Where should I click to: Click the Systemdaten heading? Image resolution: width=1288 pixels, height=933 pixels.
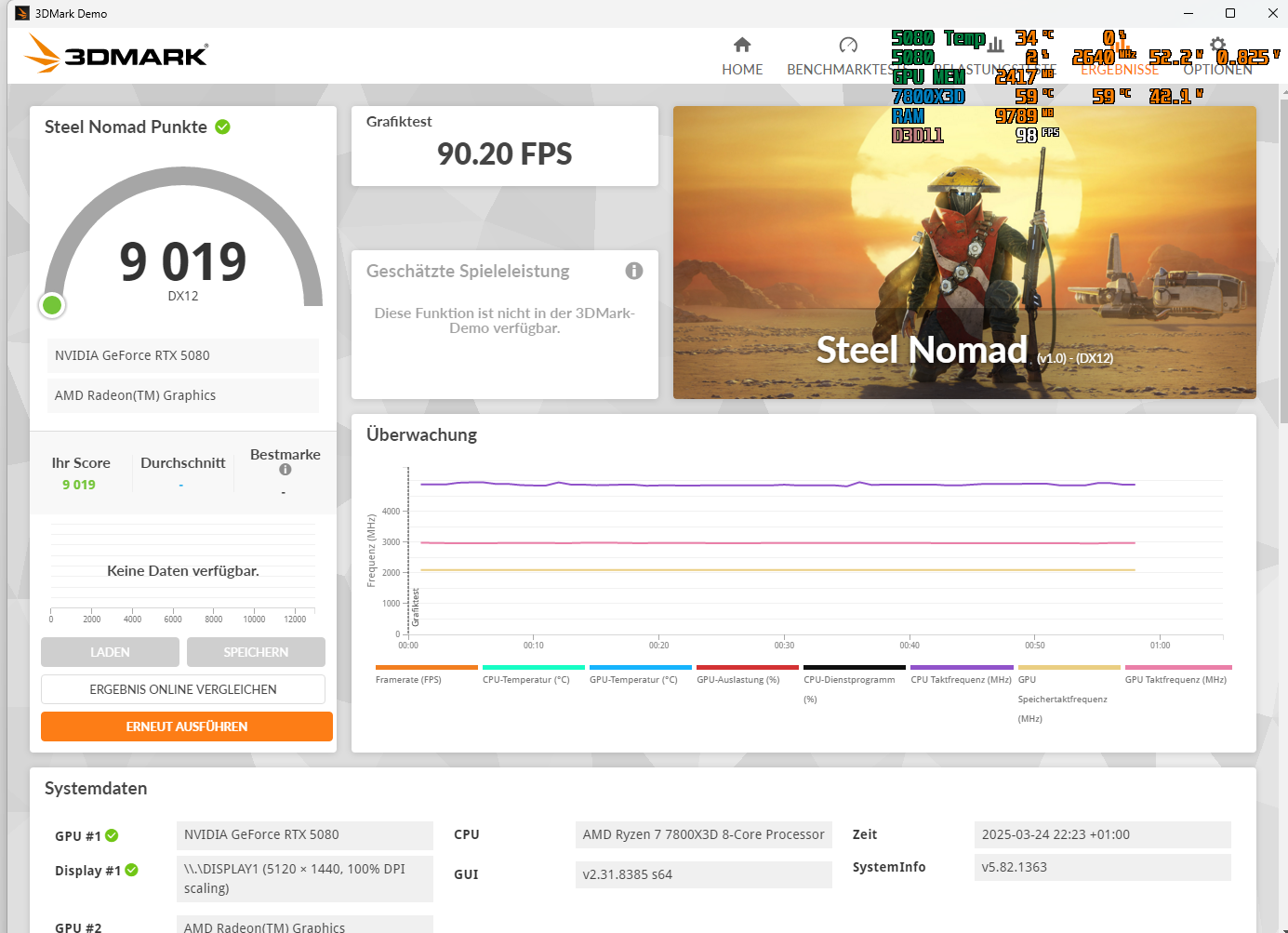[x=96, y=788]
